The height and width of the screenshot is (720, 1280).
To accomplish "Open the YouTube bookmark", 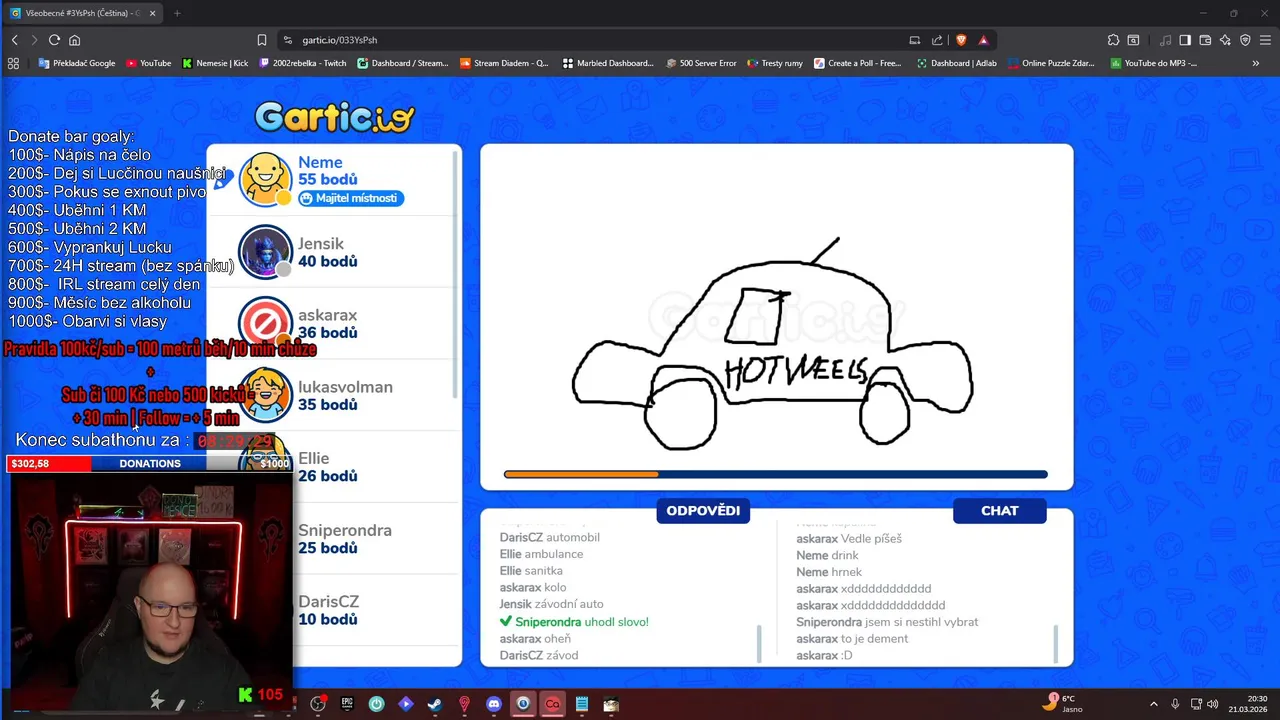I will 149,63.
